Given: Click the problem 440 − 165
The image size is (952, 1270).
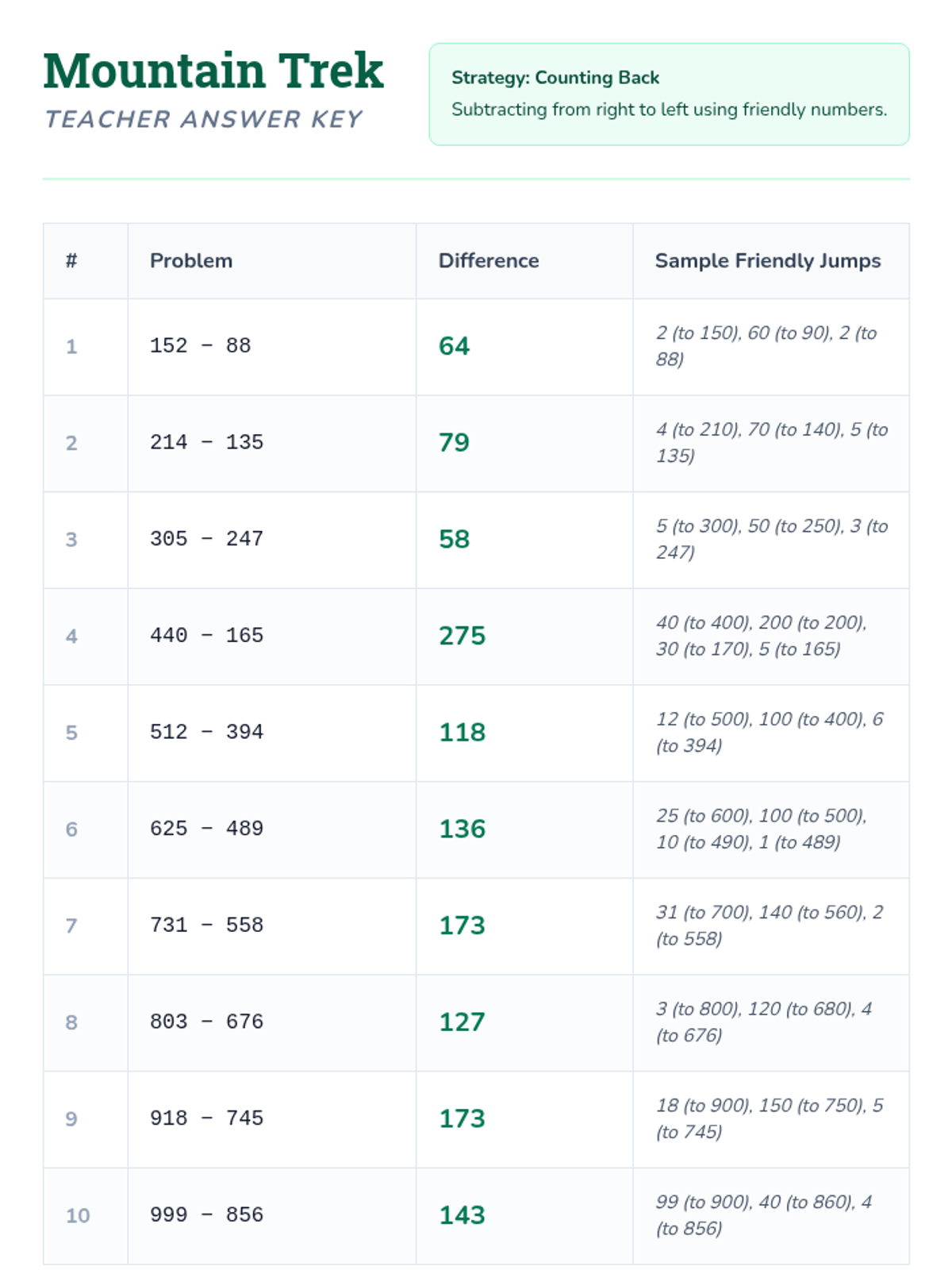Looking at the screenshot, I should (207, 636).
